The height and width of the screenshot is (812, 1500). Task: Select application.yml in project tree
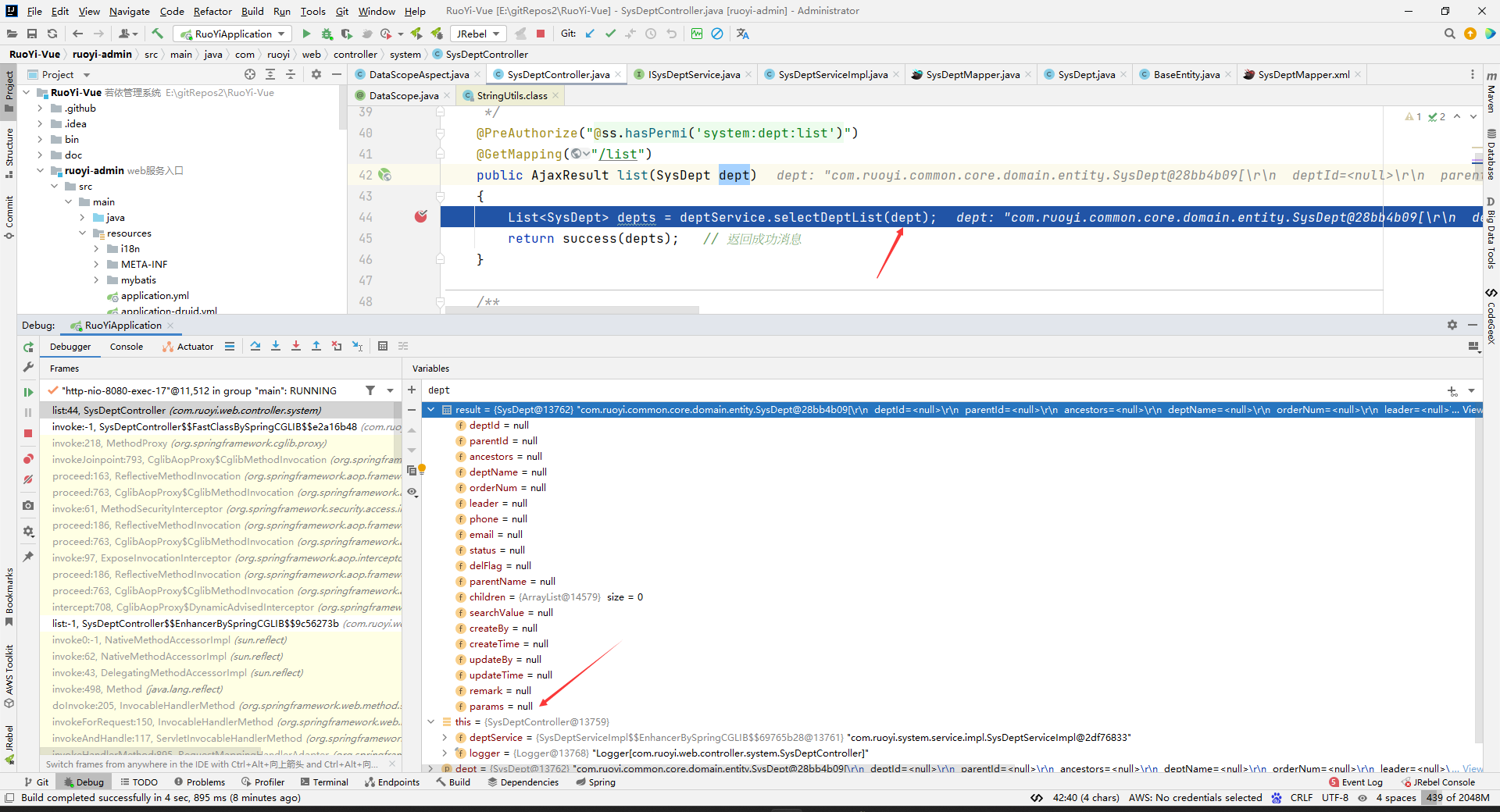155,296
